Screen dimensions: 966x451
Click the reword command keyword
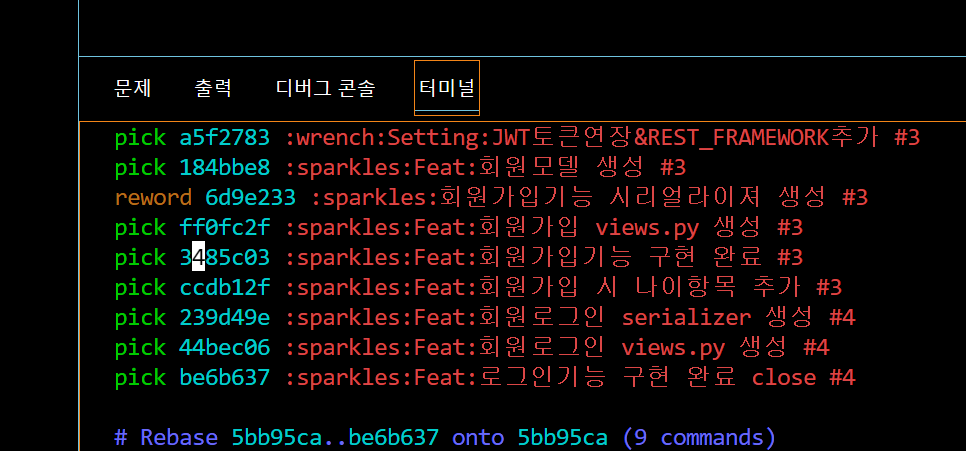pyautogui.click(x=153, y=197)
